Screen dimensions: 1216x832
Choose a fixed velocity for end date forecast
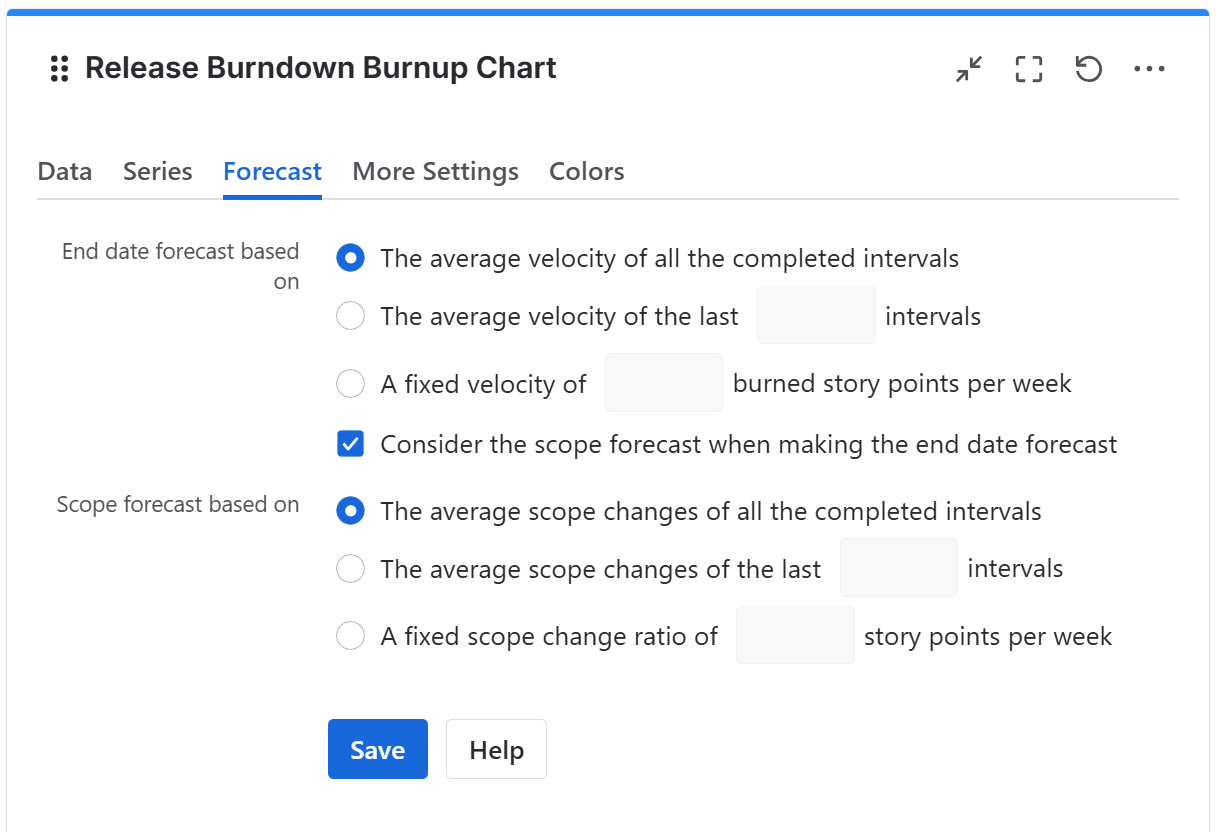(x=350, y=383)
